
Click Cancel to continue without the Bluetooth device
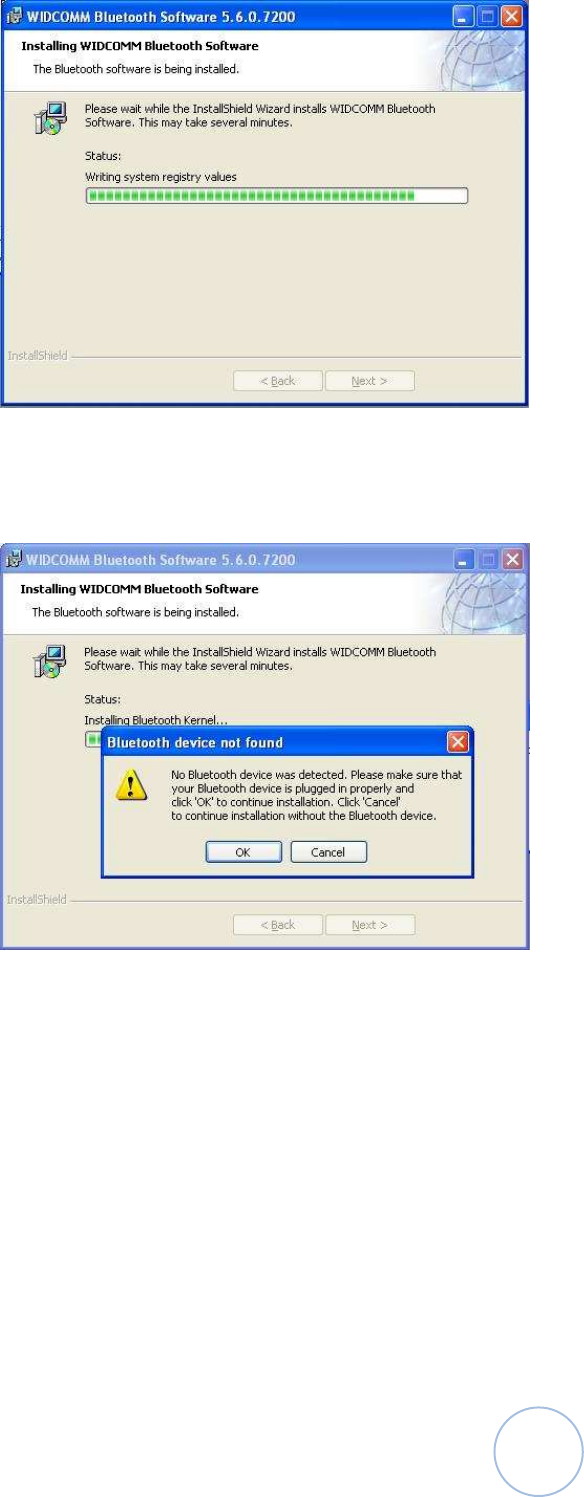click(x=328, y=852)
